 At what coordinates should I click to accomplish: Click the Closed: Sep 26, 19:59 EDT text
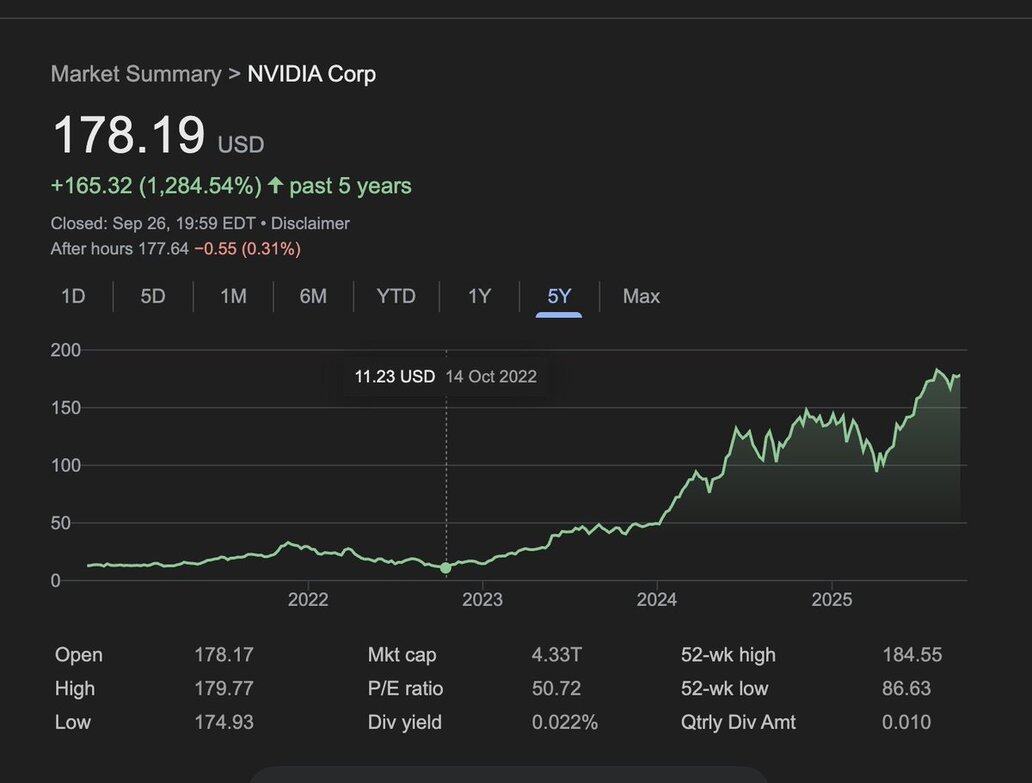click(153, 223)
